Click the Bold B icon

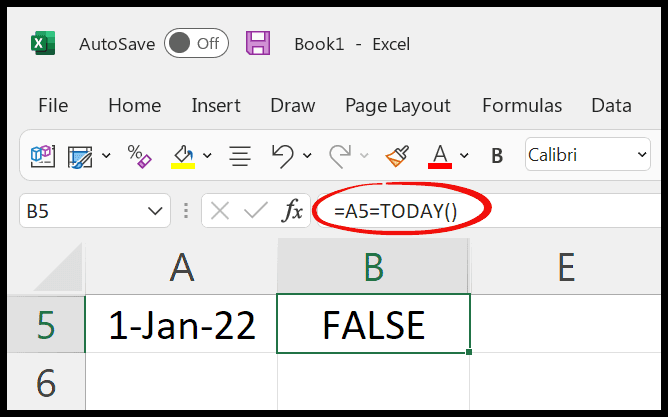click(x=497, y=156)
